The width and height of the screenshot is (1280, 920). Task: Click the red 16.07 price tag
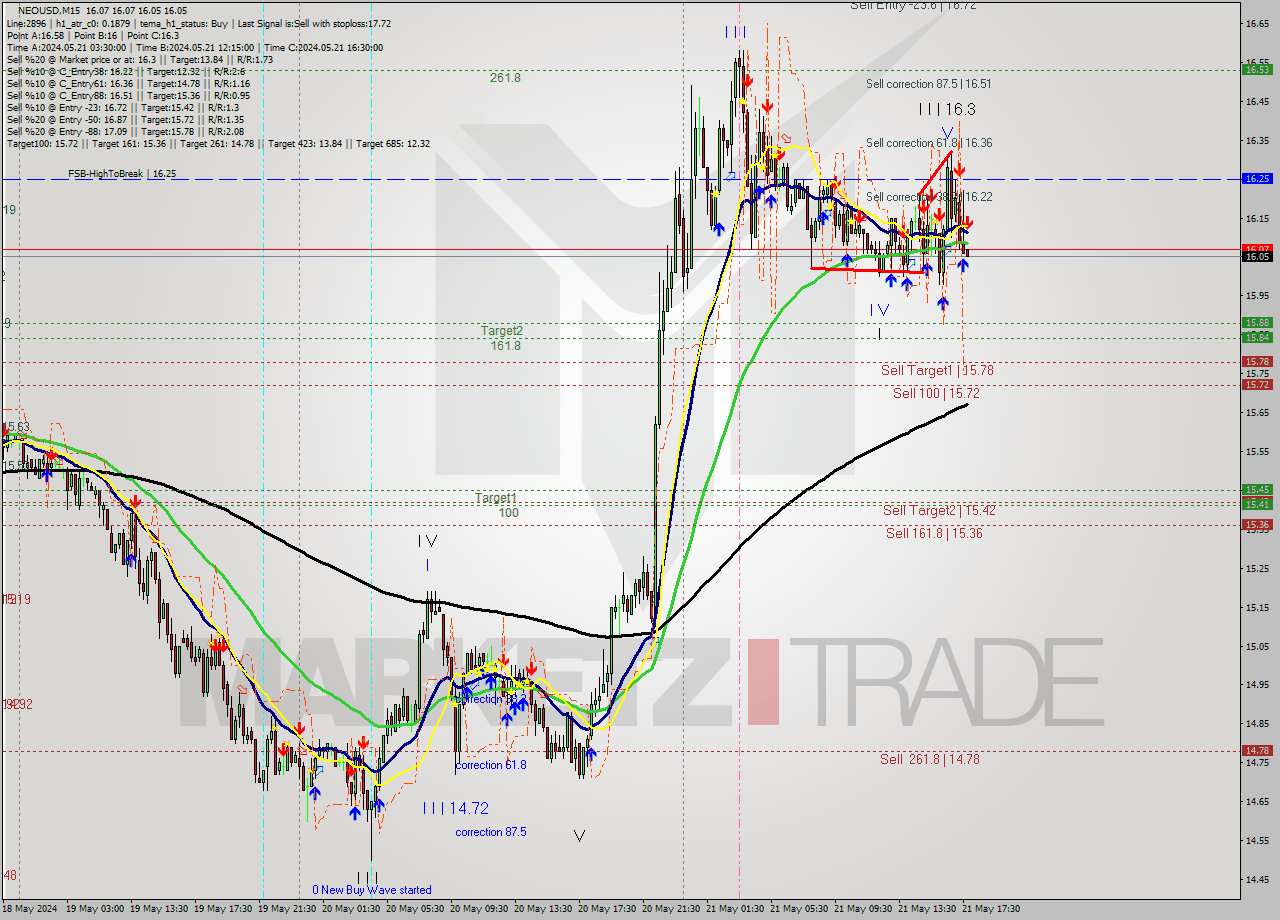(1256, 248)
